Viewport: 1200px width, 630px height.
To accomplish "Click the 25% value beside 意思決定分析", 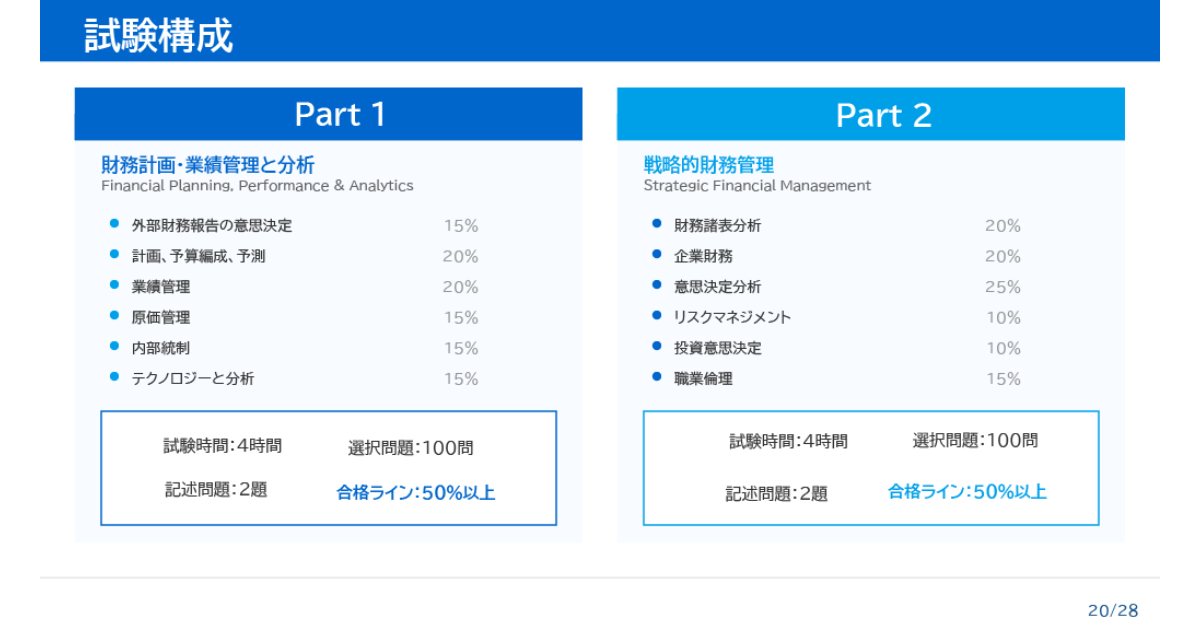I will click(1002, 287).
